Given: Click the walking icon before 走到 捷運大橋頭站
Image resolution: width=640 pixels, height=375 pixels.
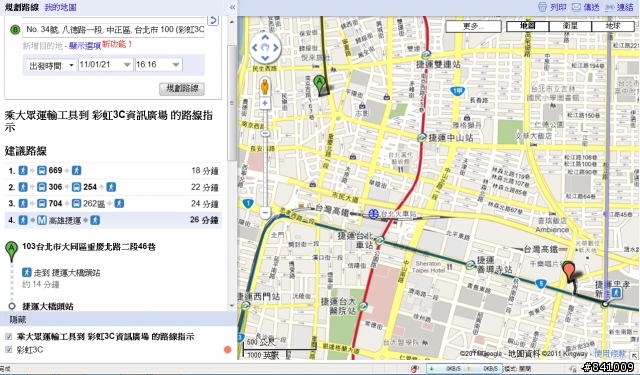Looking at the screenshot, I should 27,272.
